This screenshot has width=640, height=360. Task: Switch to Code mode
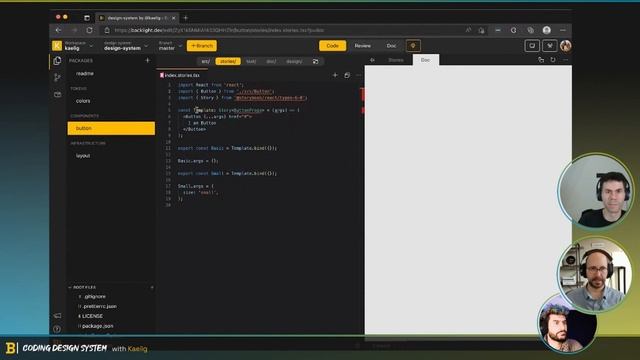tap(333, 46)
